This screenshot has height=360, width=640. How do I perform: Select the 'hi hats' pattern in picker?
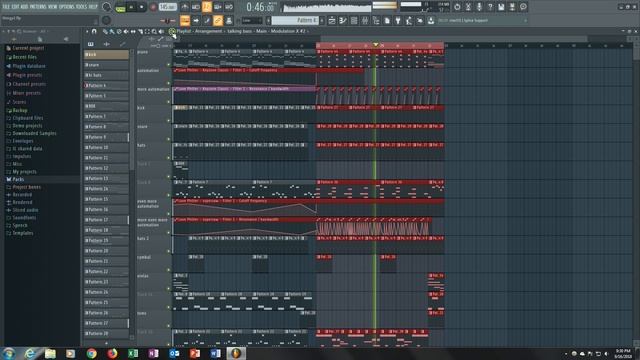click(x=106, y=75)
